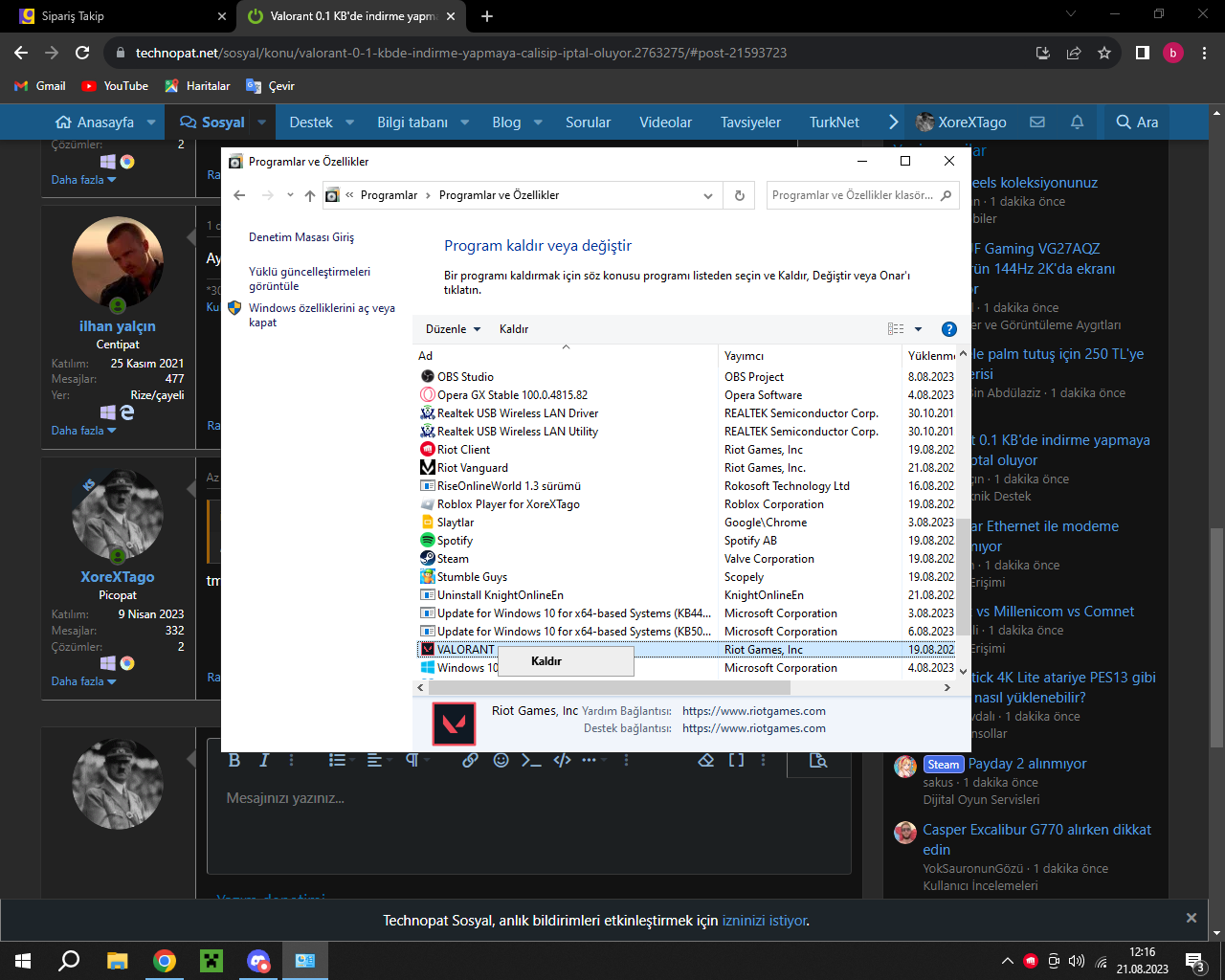This screenshot has width=1225, height=980.
Task: Open Yüklü güncelleştirmeleri görüntüle link
Action: pos(309,278)
